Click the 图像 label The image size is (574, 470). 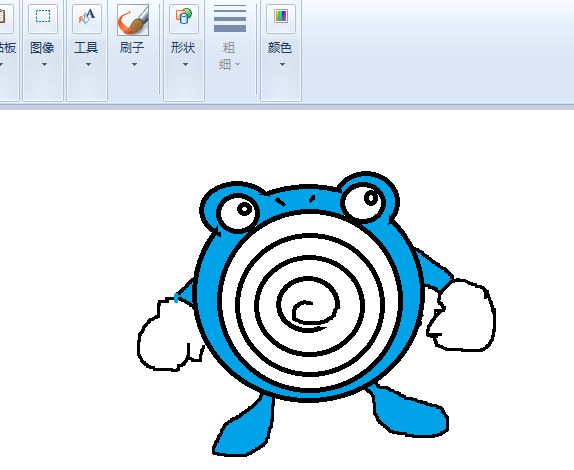[x=42, y=48]
